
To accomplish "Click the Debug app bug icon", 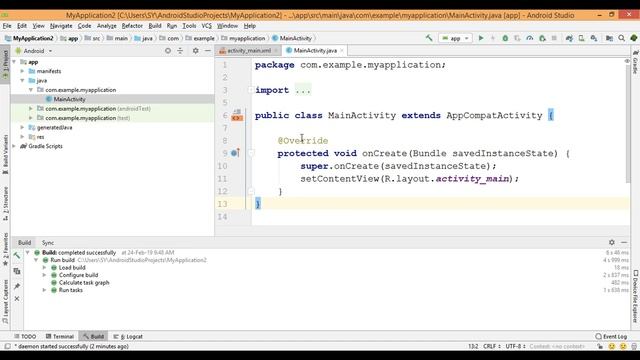I will [x=505, y=38].
